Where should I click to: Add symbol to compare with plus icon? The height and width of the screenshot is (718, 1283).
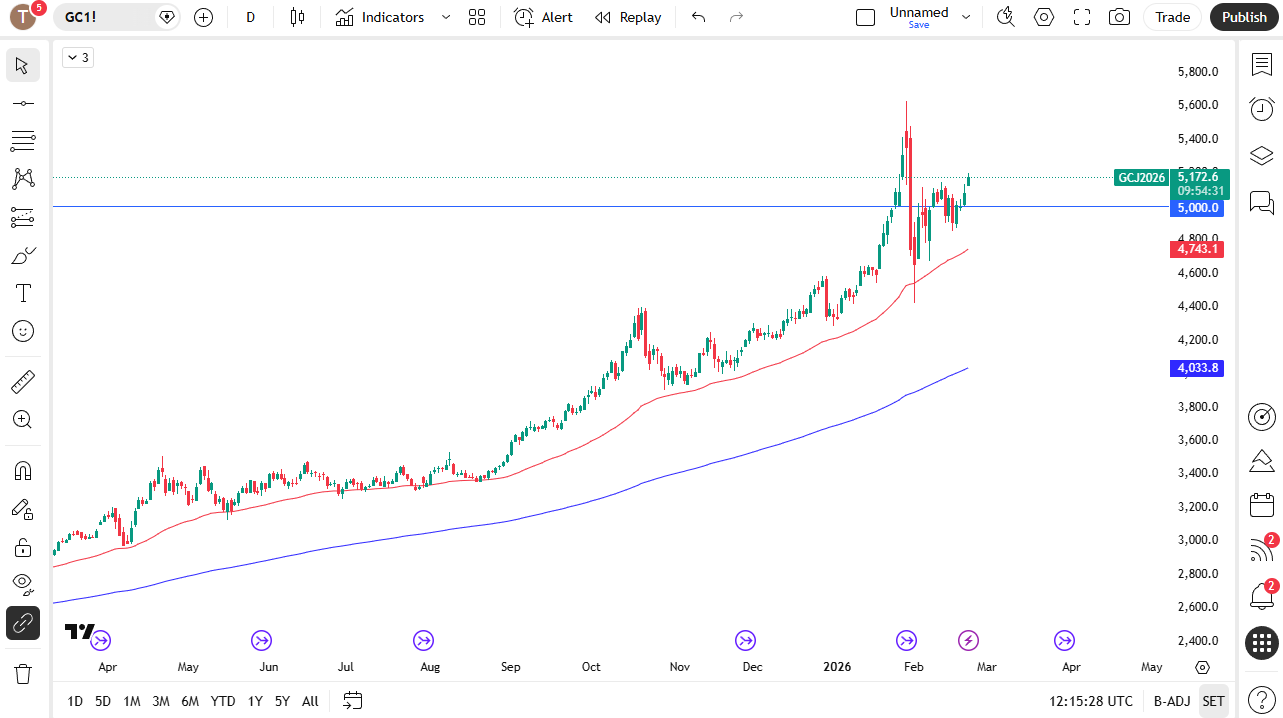coord(203,17)
